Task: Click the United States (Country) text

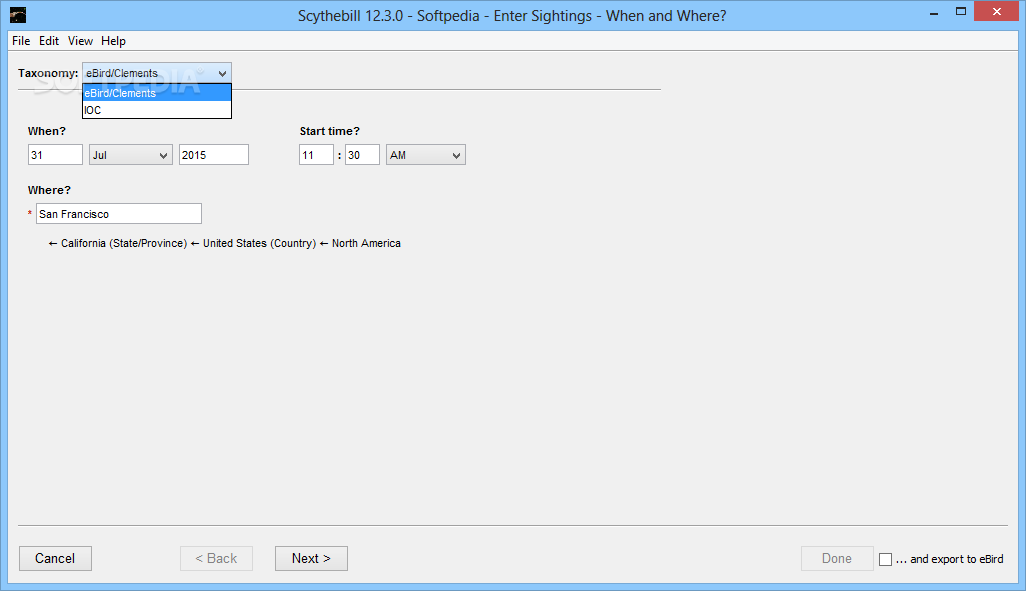Action: (x=259, y=243)
